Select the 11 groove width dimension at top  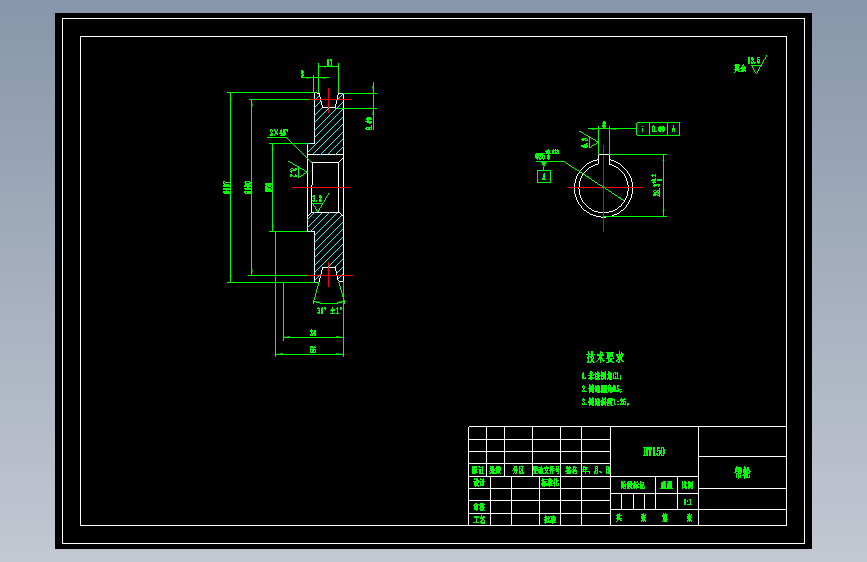329,63
